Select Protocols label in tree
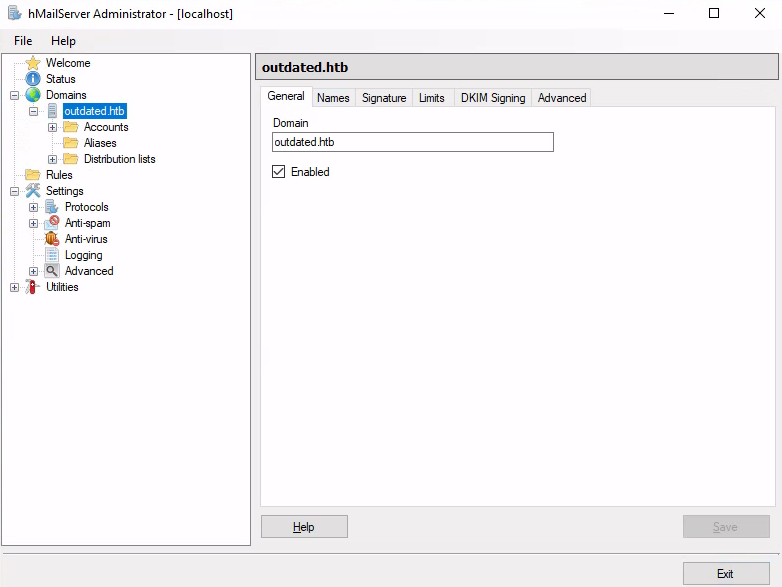The height and width of the screenshot is (587, 782). click(87, 206)
